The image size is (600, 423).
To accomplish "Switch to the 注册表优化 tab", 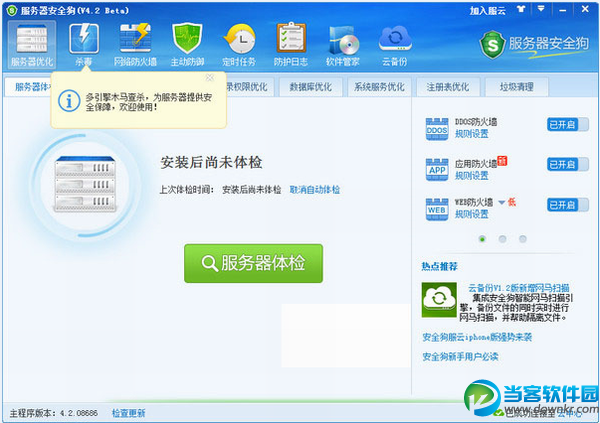I will [448, 87].
